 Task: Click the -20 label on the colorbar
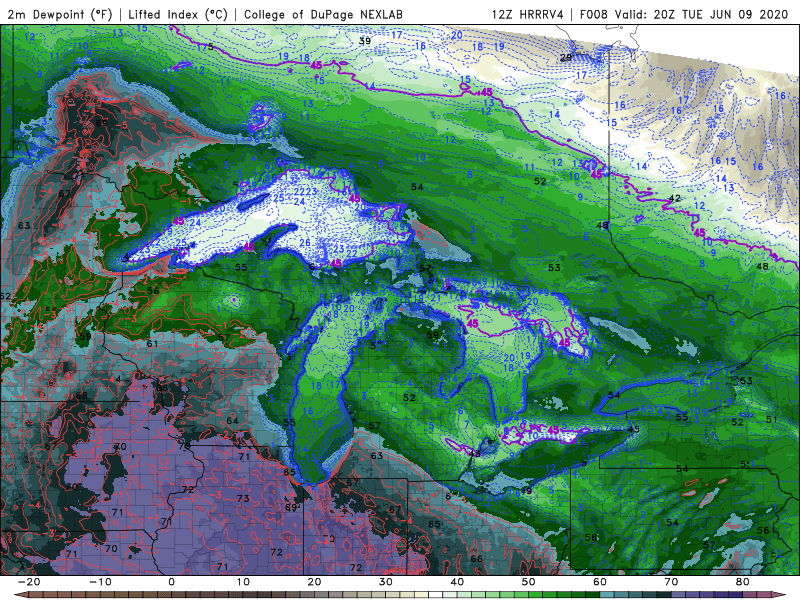[28, 582]
